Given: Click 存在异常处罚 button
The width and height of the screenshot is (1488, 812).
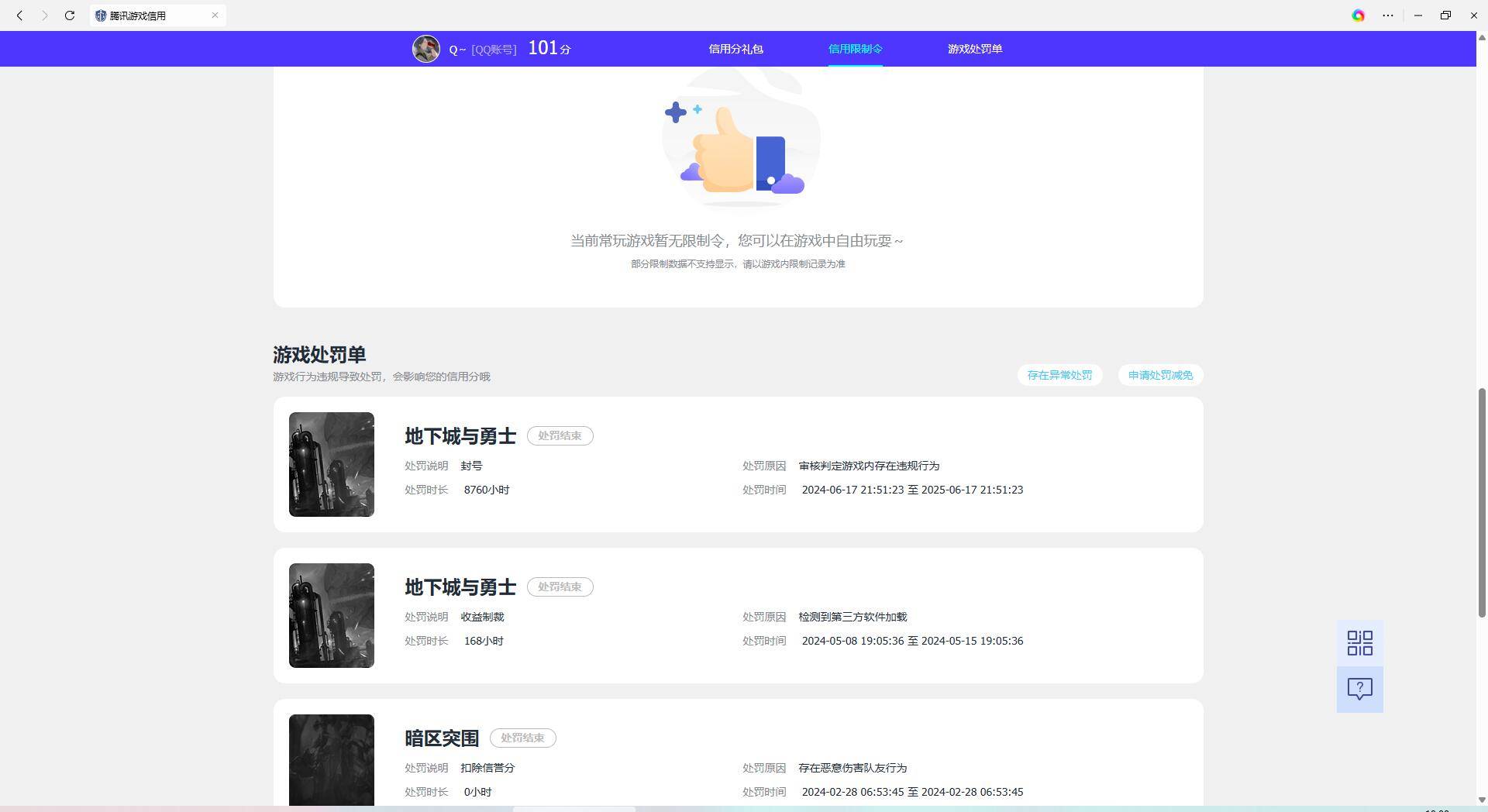Looking at the screenshot, I should tap(1059, 375).
